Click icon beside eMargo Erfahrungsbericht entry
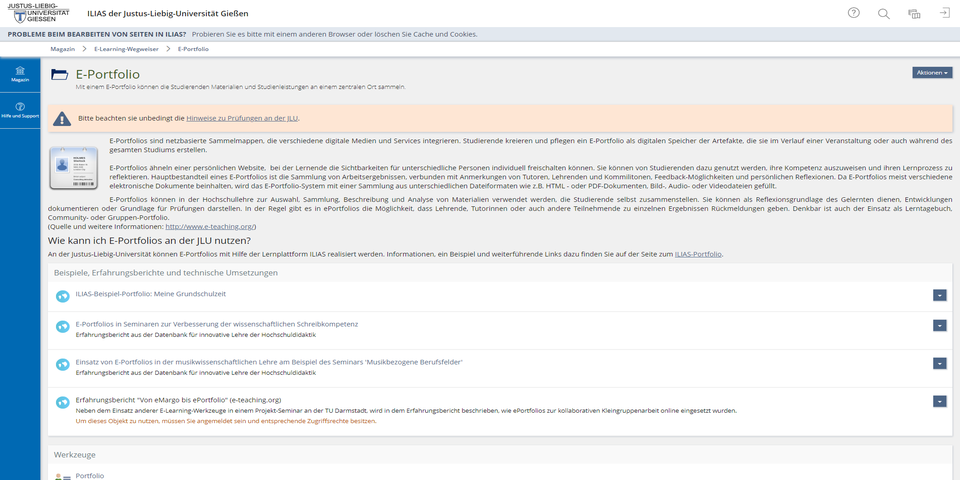The image size is (960, 480). pos(62,402)
